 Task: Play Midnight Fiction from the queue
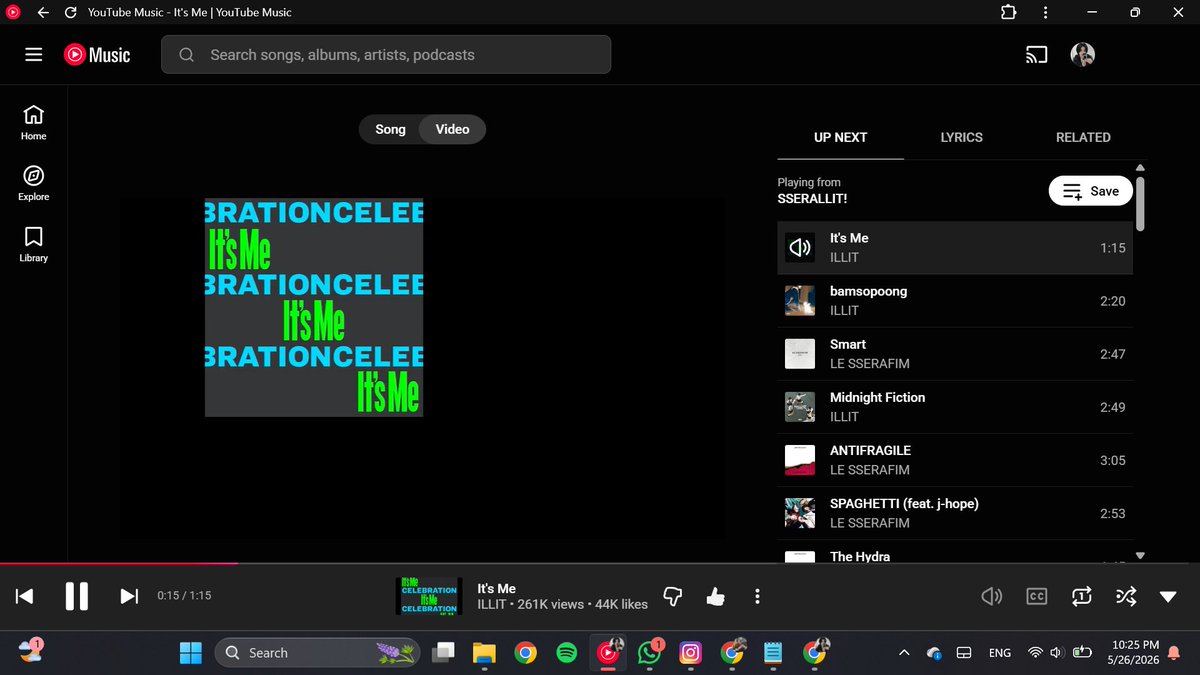(x=955, y=407)
